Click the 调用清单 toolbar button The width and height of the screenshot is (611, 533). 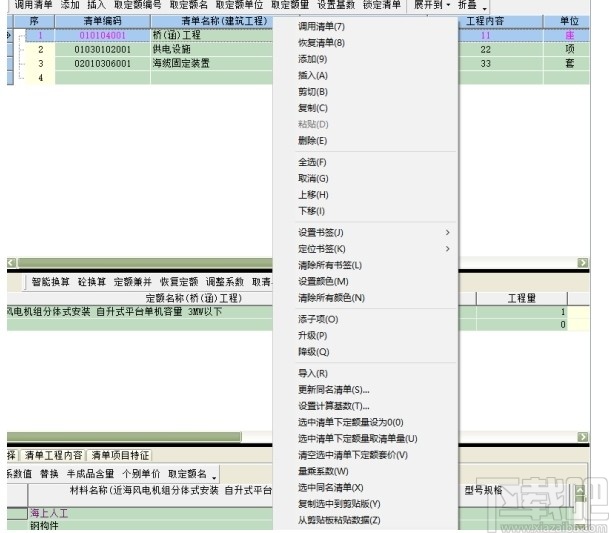[34, 5]
